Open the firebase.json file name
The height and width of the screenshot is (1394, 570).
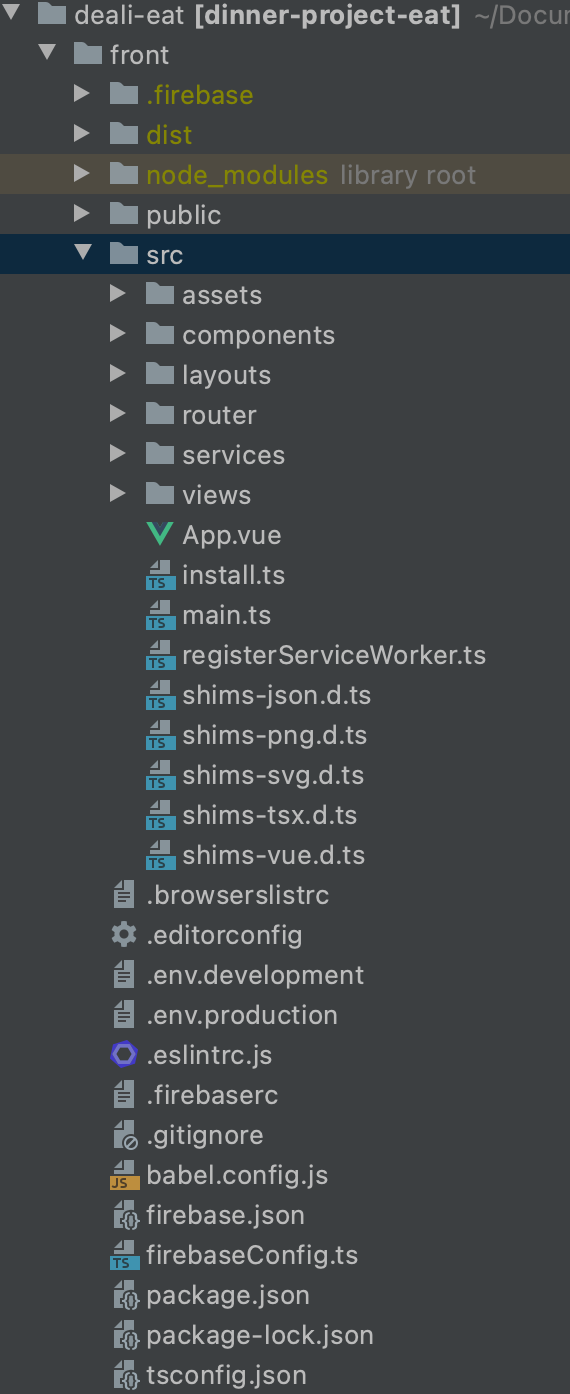point(226,1216)
